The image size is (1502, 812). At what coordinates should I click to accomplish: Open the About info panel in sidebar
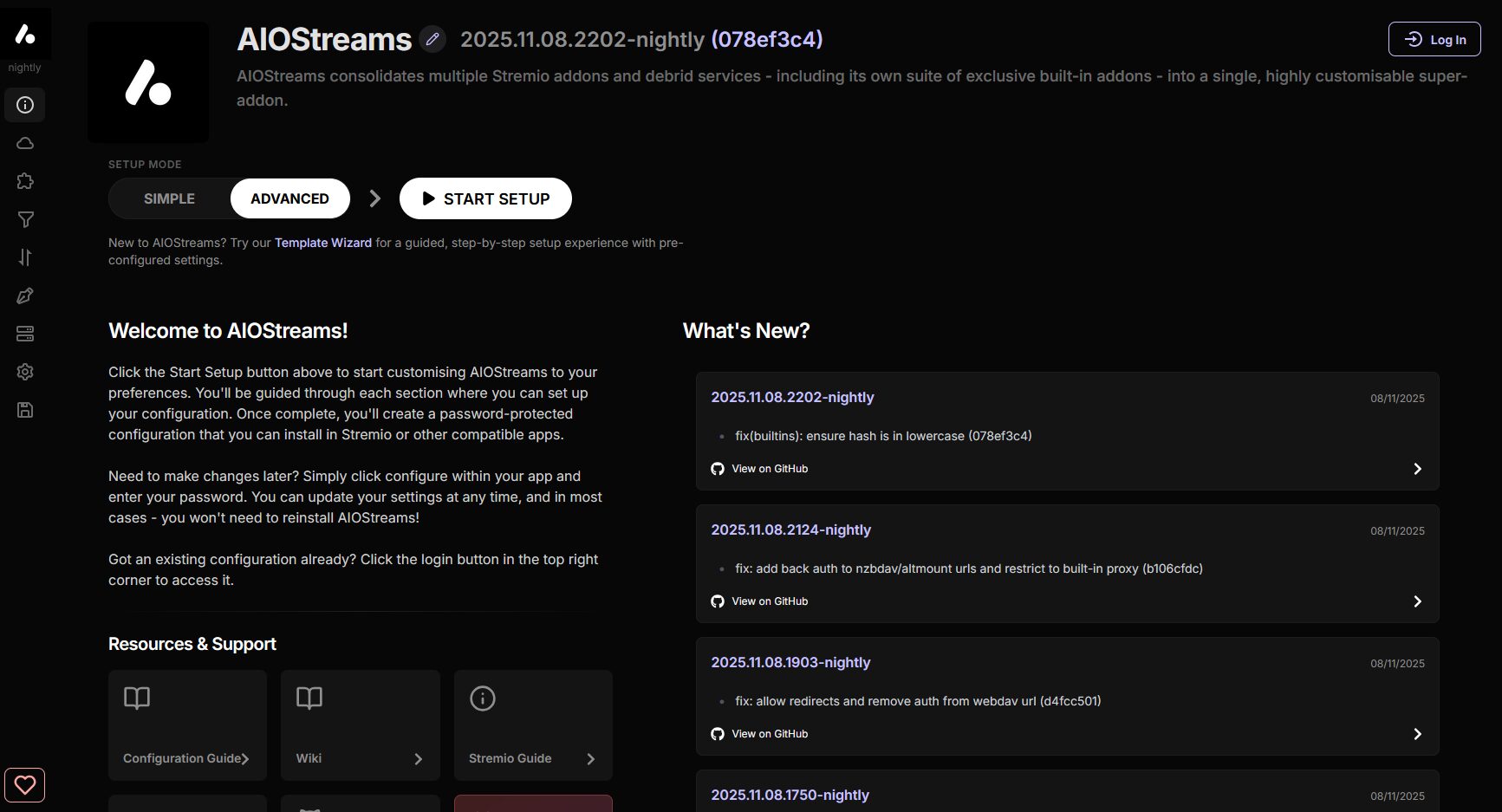tap(25, 105)
